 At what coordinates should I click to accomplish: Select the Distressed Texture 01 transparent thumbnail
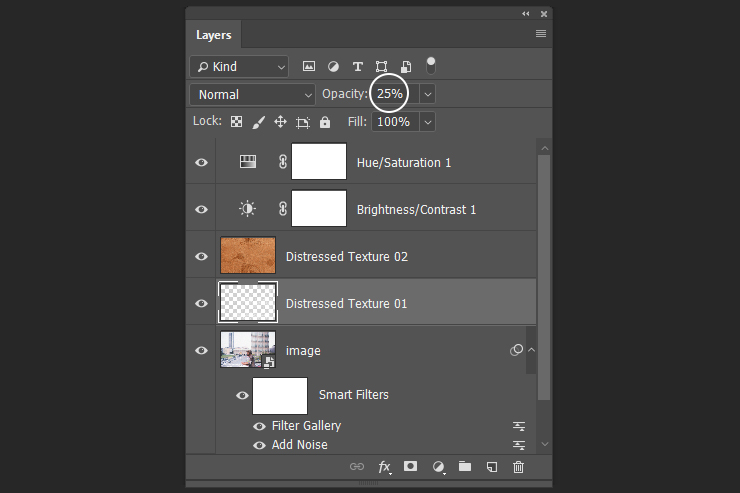[x=248, y=302]
